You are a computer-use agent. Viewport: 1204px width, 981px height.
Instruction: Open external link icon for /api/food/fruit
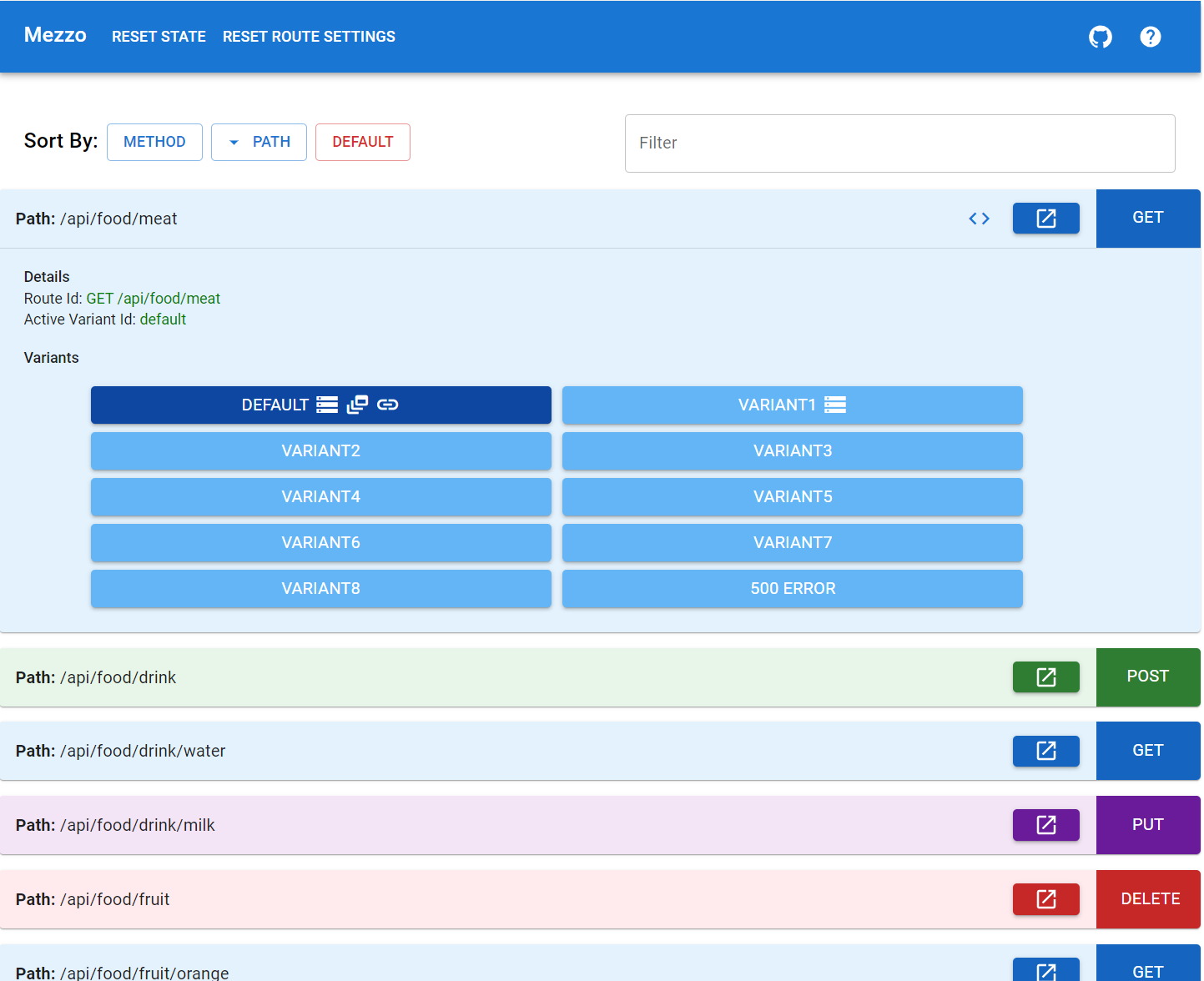pyautogui.click(x=1045, y=899)
